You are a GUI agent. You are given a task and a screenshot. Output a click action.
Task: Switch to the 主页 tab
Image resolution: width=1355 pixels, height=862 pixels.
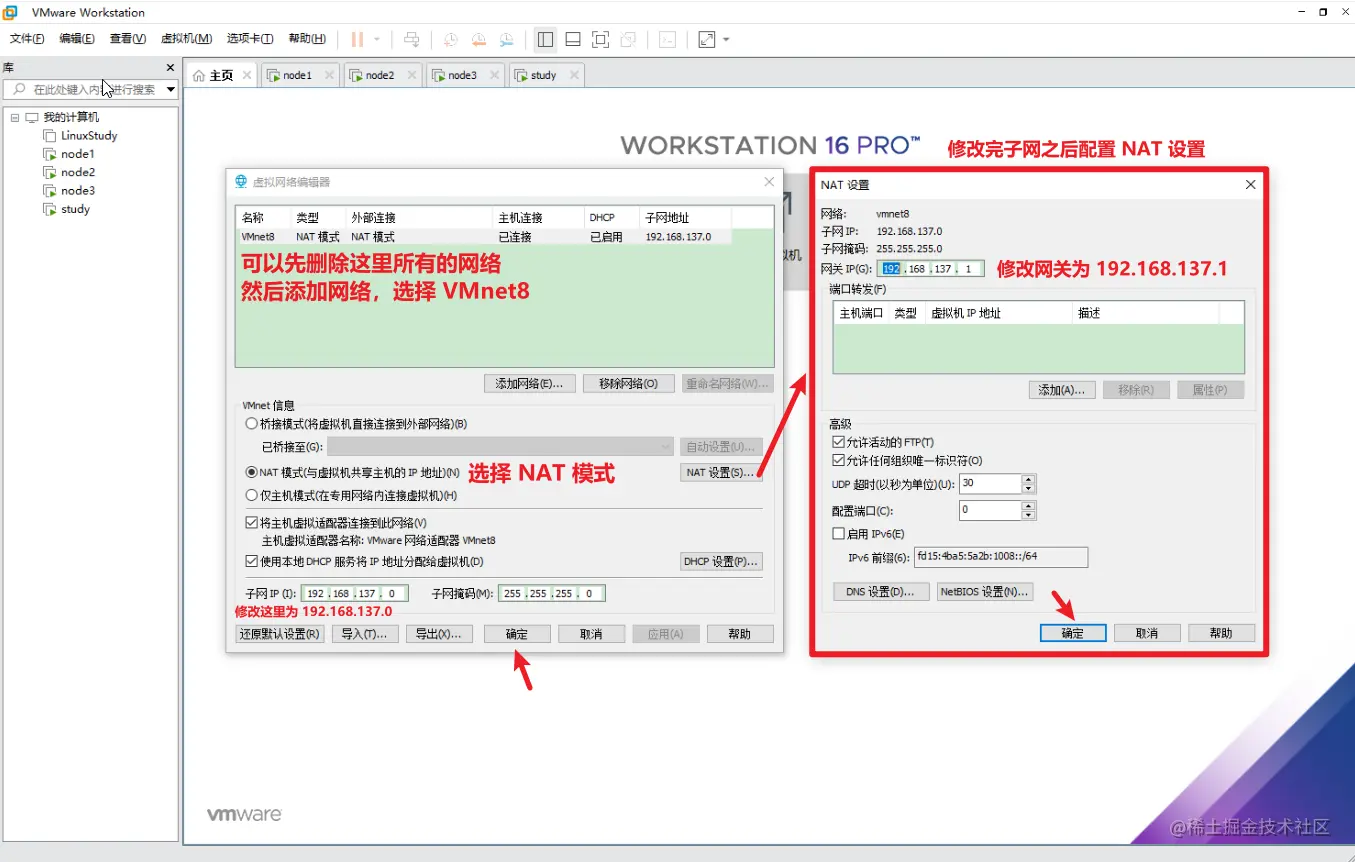click(221, 75)
